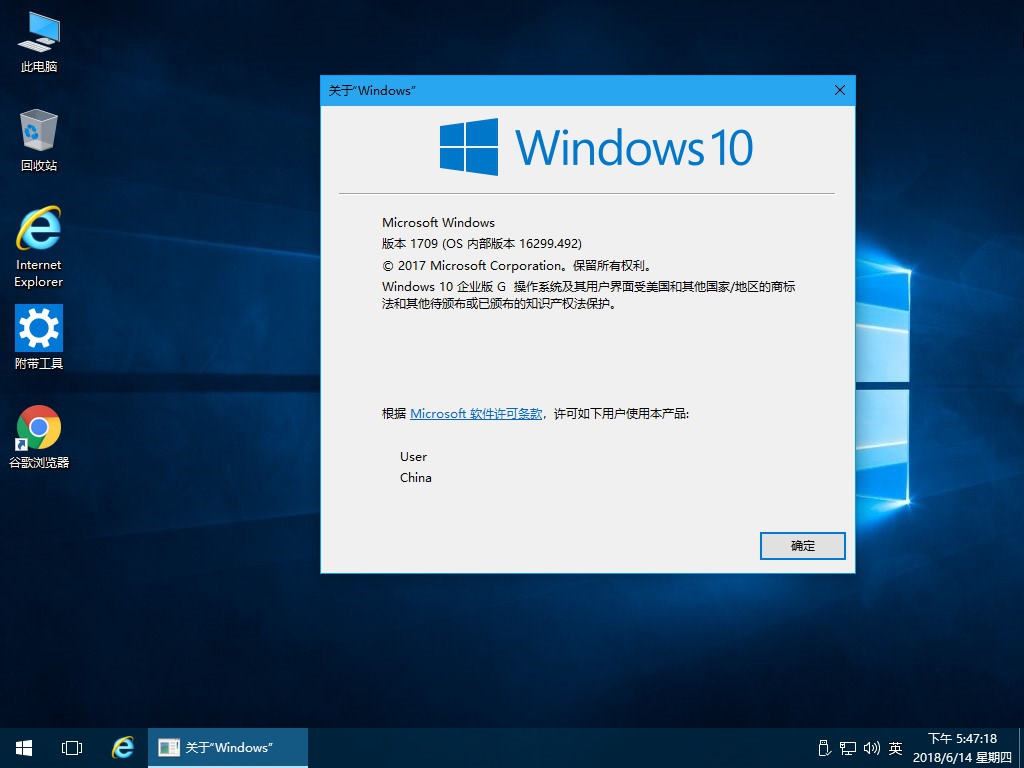
Task: Select the Internet Explorer desktop icon
Action: coord(39,247)
